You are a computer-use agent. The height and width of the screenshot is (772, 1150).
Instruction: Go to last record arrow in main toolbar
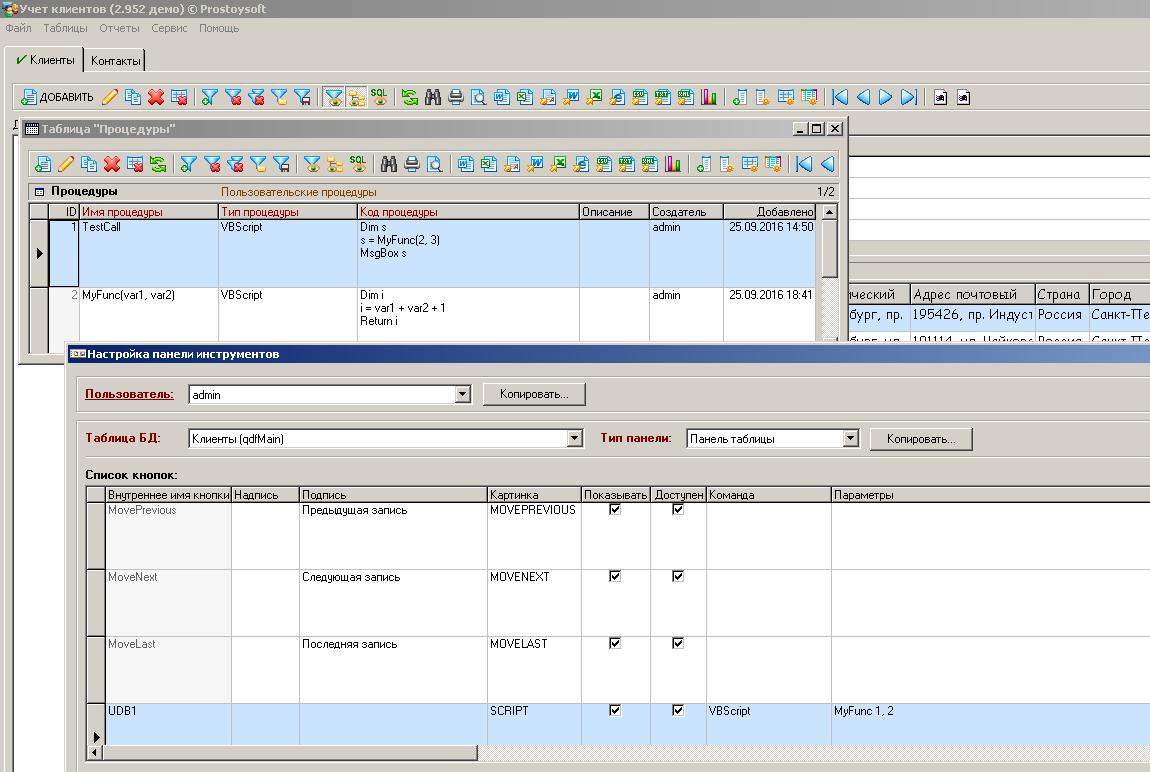point(908,97)
